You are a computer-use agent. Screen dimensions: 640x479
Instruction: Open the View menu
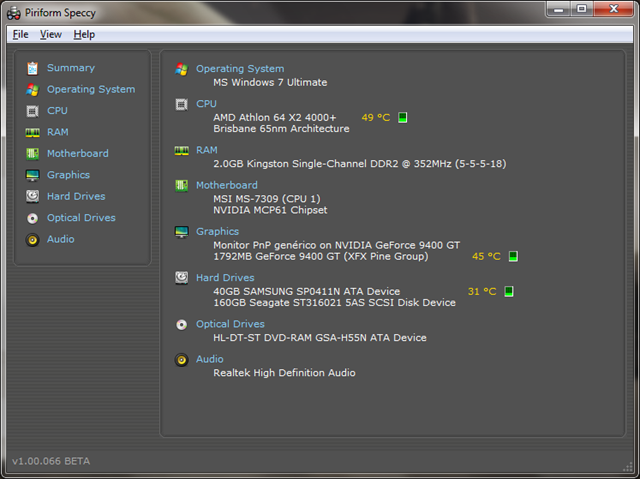click(51, 34)
